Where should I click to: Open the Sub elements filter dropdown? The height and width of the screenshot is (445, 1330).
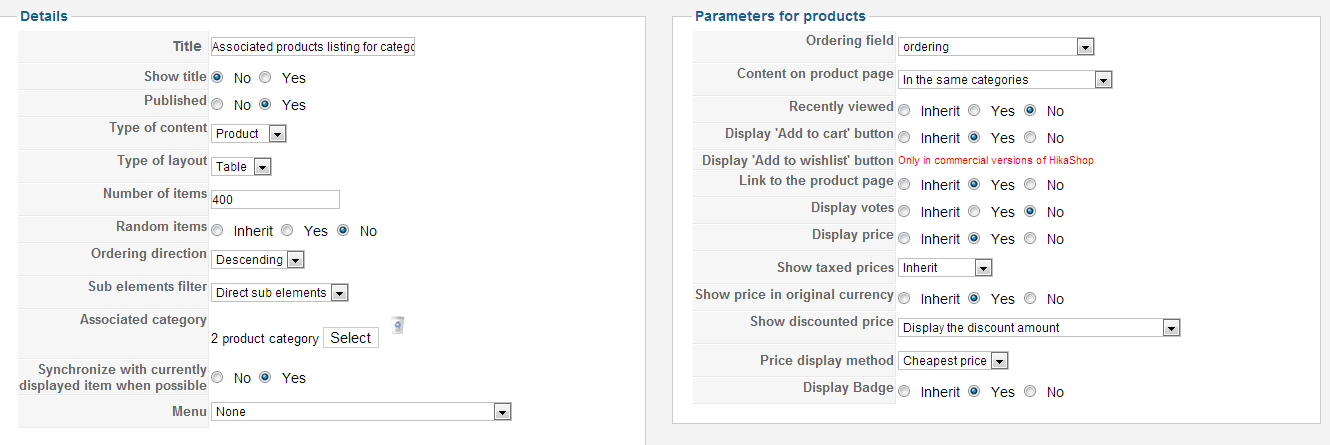point(279,292)
